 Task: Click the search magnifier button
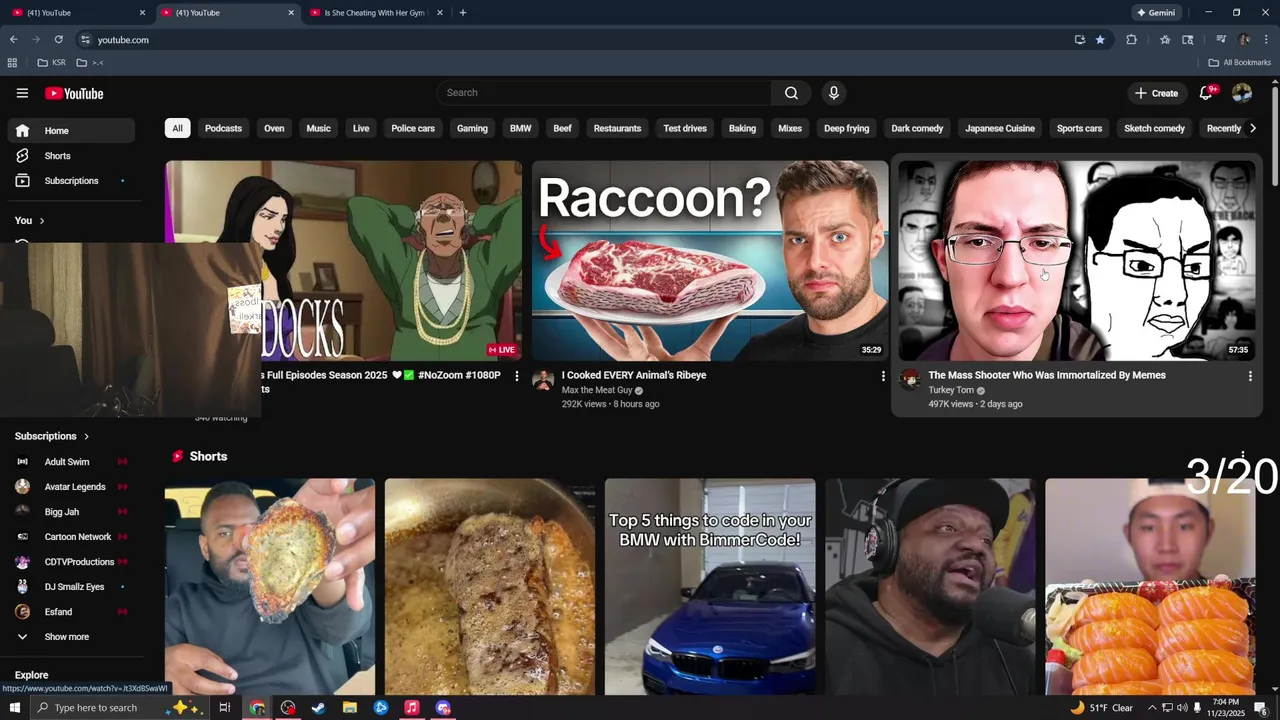[x=791, y=93]
